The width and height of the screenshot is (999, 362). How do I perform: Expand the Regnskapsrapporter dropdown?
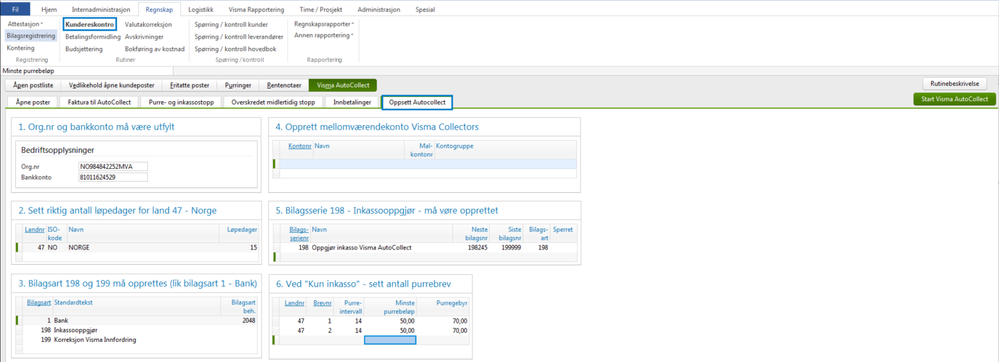(324, 24)
